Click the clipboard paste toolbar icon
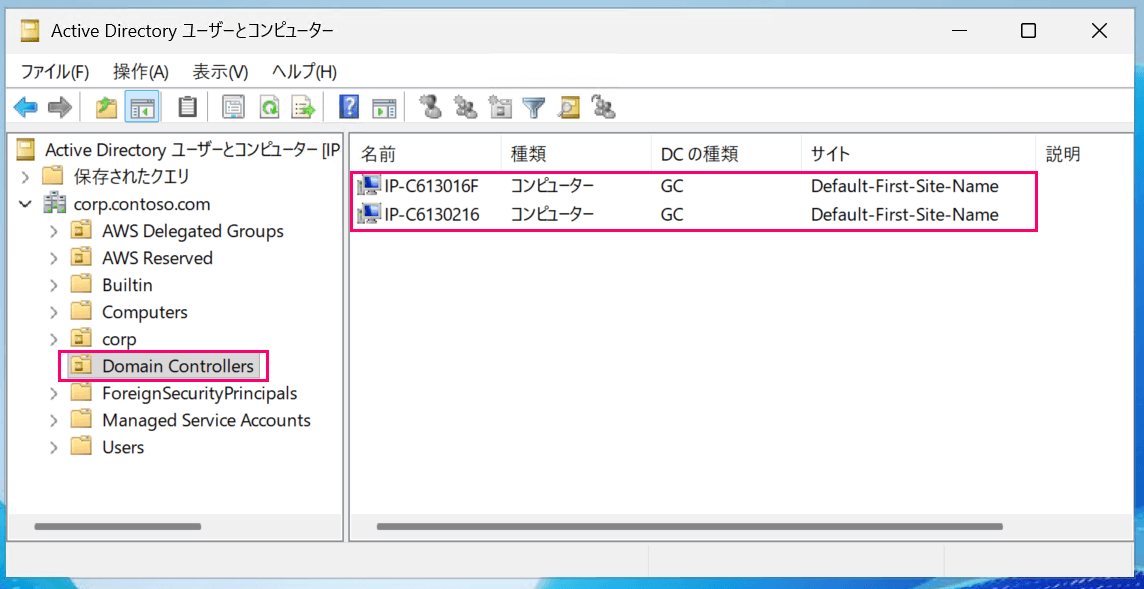The image size is (1144, 589). (x=188, y=108)
